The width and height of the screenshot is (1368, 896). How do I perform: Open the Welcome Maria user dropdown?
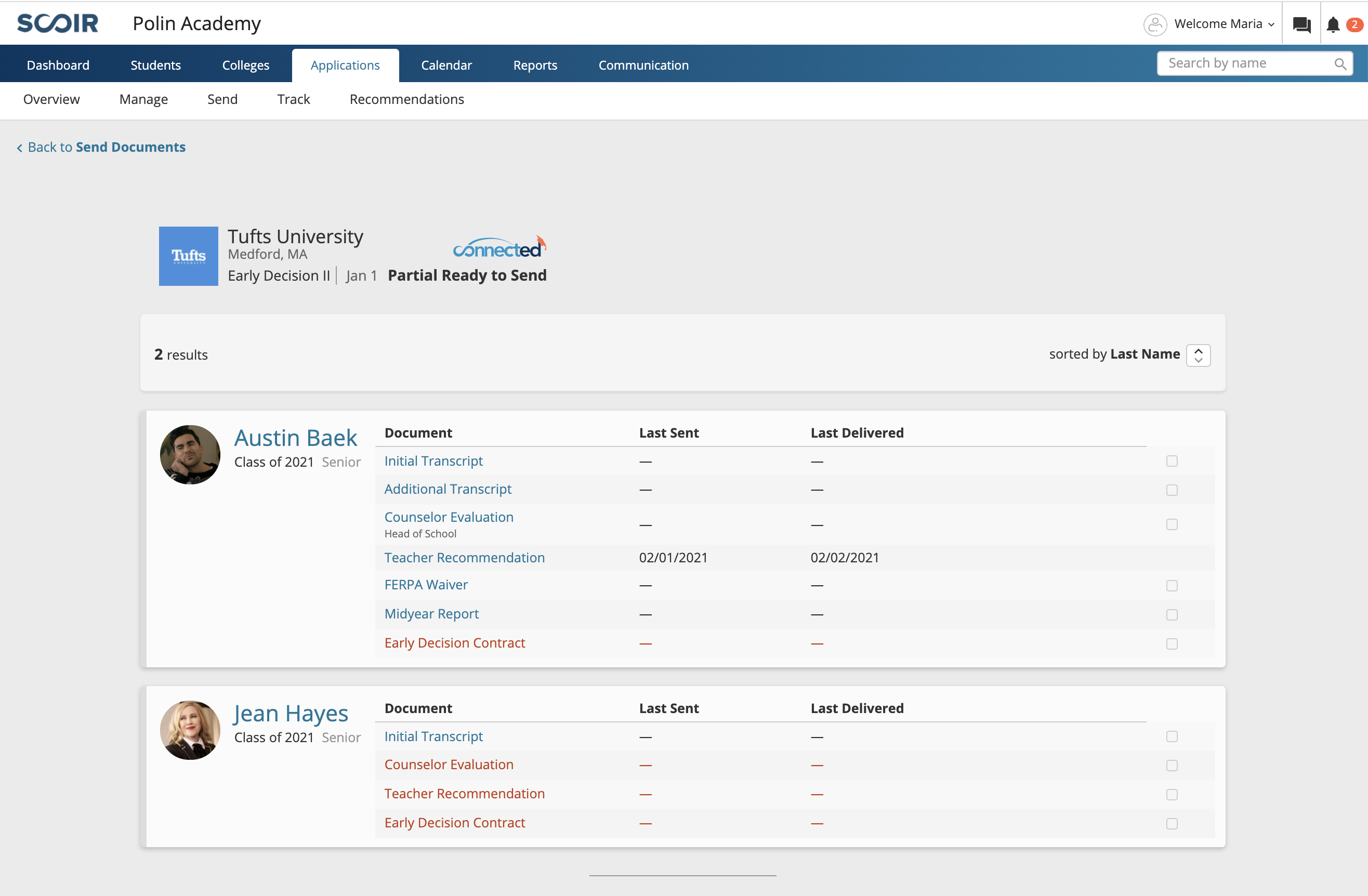click(x=1224, y=24)
